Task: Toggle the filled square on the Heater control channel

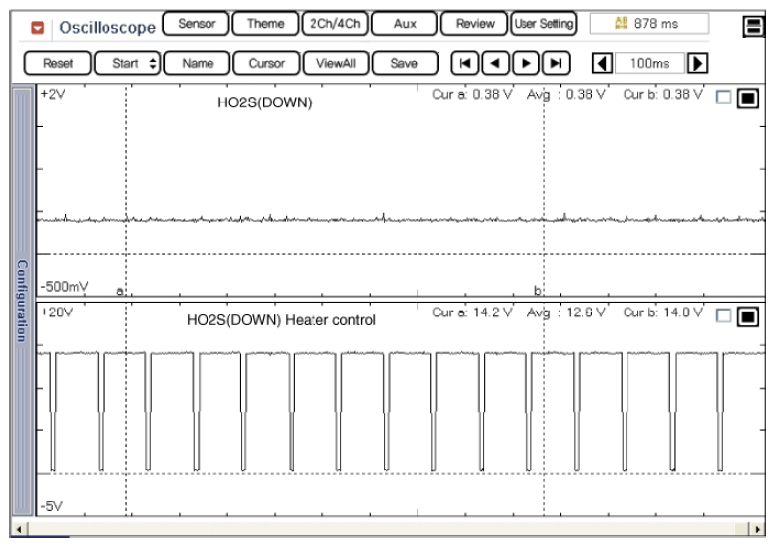Action: pyautogui.click(x=747, y=318)
